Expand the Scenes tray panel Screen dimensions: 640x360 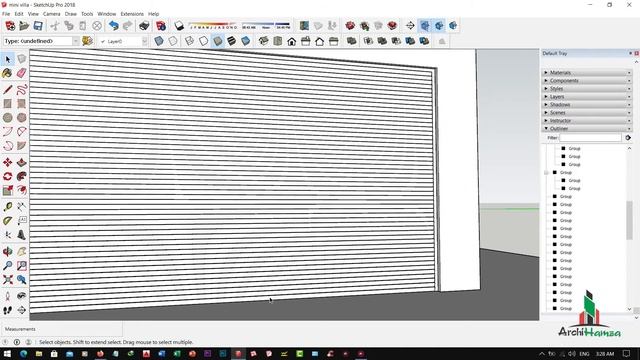(x=587, y=113)
